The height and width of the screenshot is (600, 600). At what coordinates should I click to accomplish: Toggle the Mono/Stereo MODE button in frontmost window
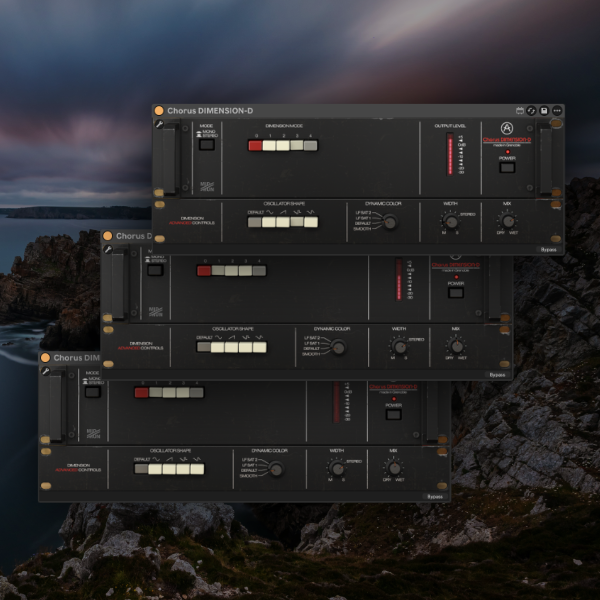coord(207,145)
